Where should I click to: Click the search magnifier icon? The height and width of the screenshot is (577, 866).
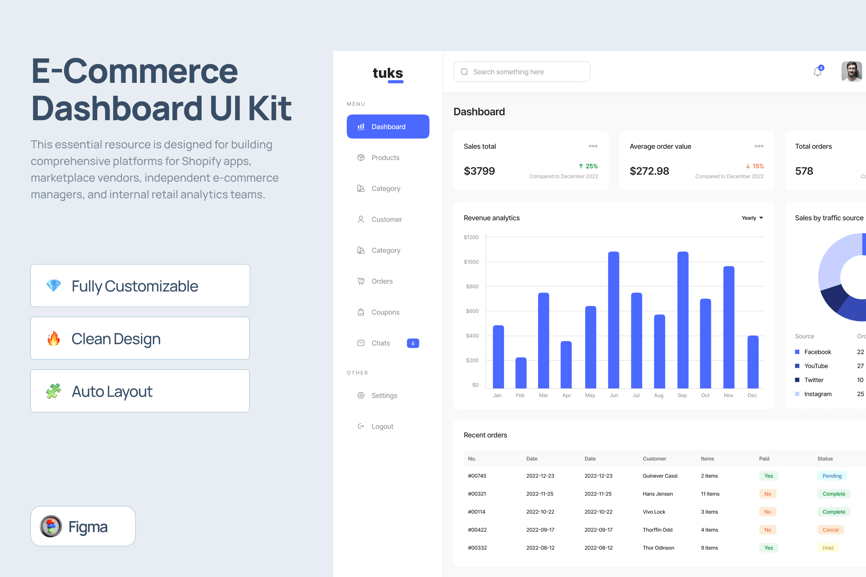pyautogui.click(x=464, y=72)
